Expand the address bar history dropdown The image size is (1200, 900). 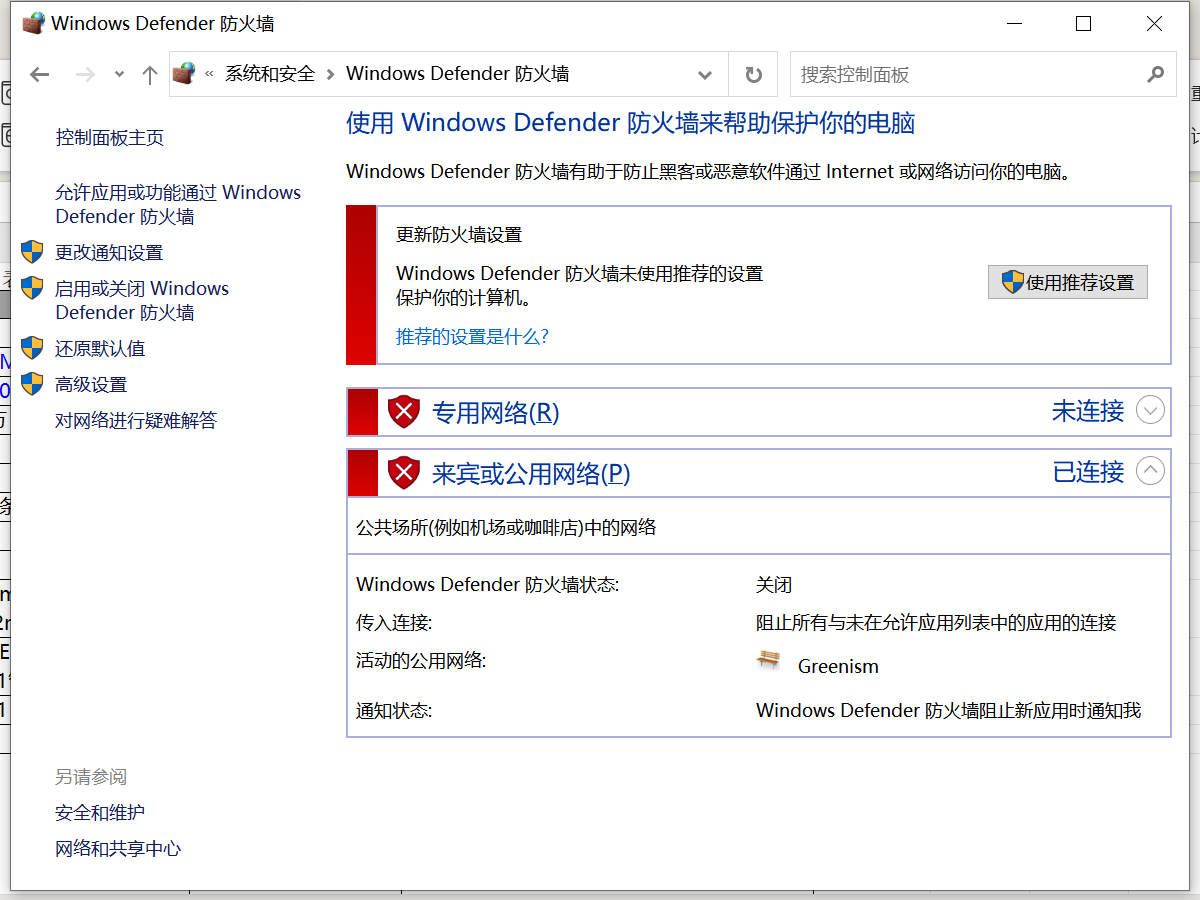pyautogui.click(x=705, y=75)
